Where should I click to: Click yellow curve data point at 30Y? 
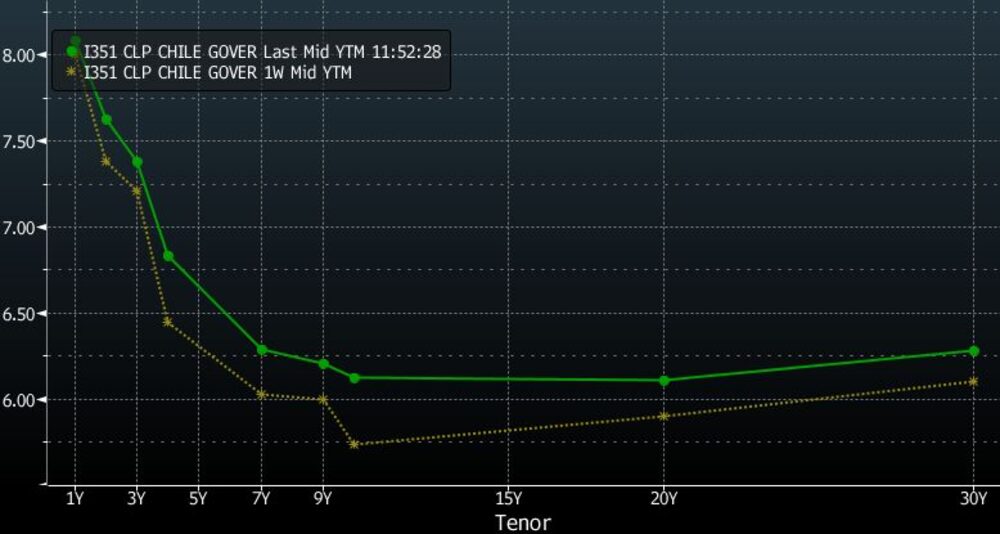(974, 381)
